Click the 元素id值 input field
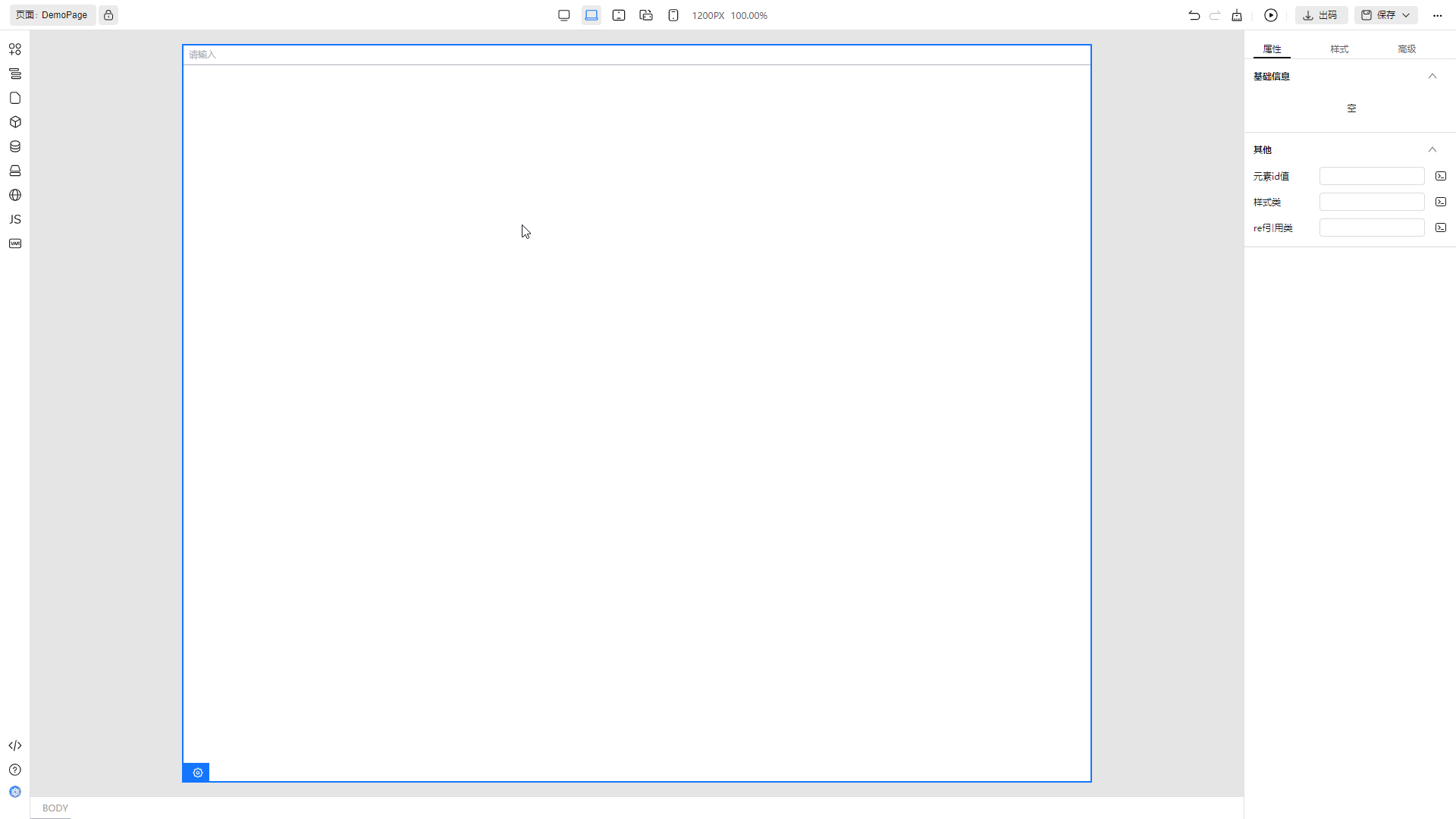The width and height of the screenshot is (1456, 819). pyautogui.click(x=1372, y=176)
